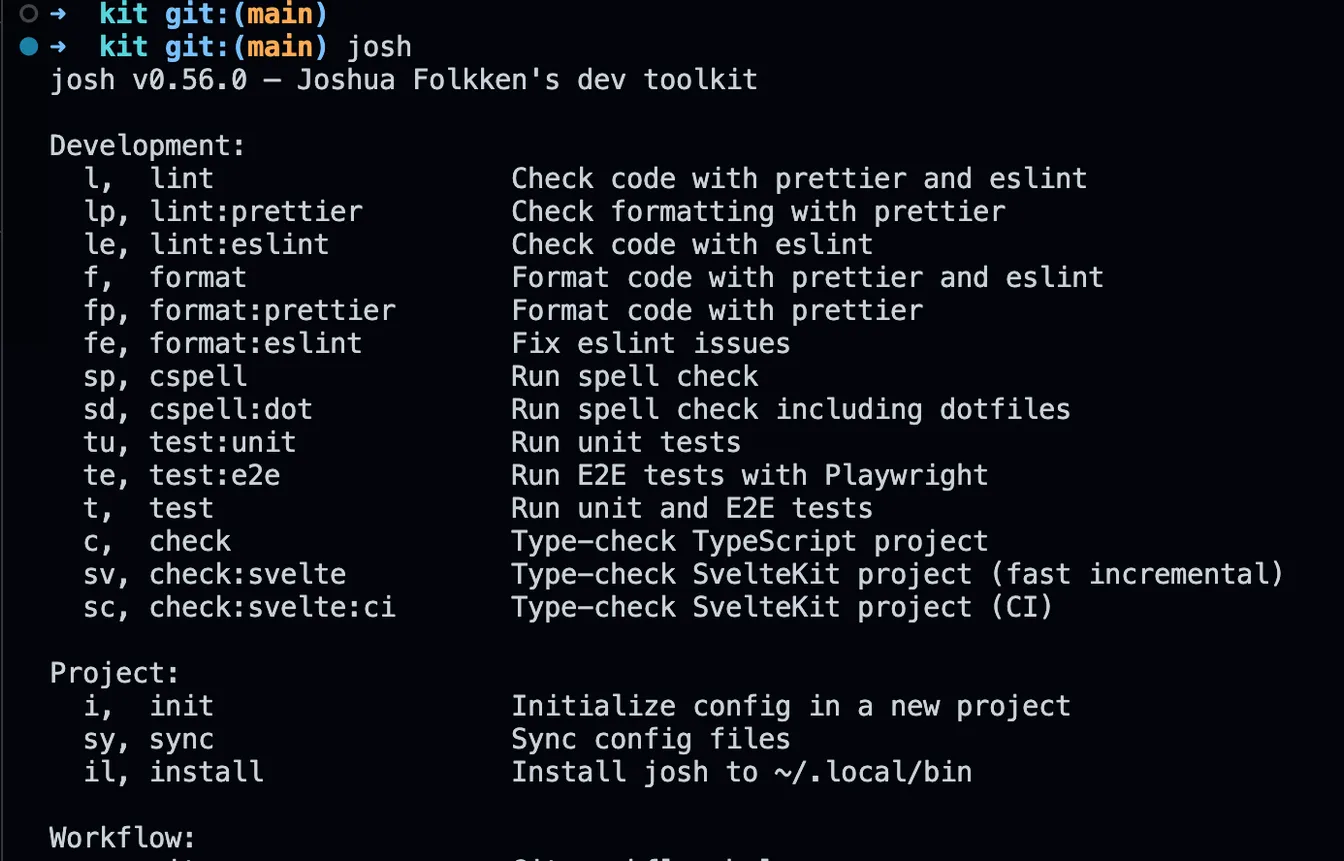Click the "il, install" command row
Viewport: 1344px width, 861px height.
point(528,773)
